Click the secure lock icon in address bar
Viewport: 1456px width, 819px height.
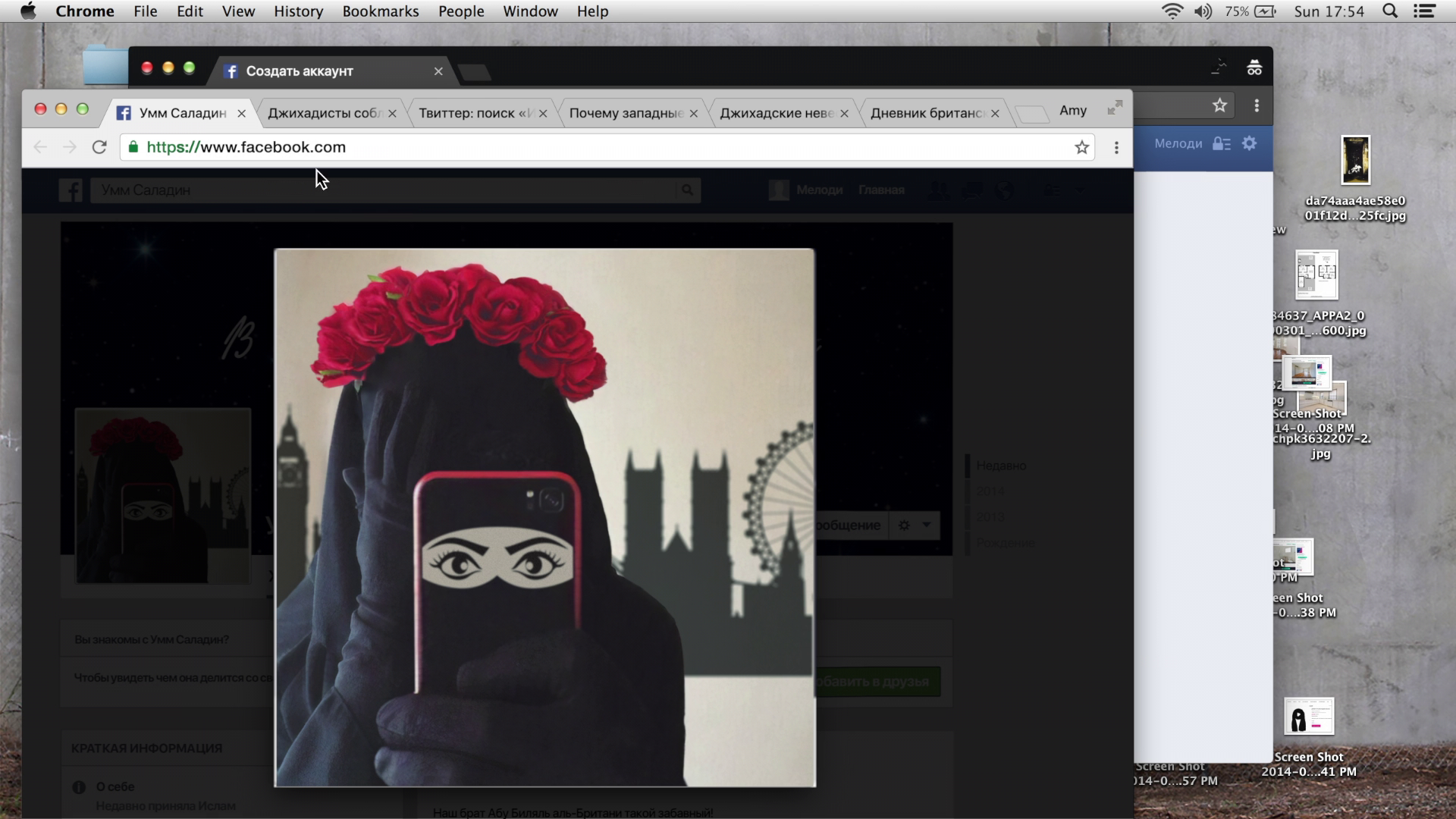tap(133, 147)
